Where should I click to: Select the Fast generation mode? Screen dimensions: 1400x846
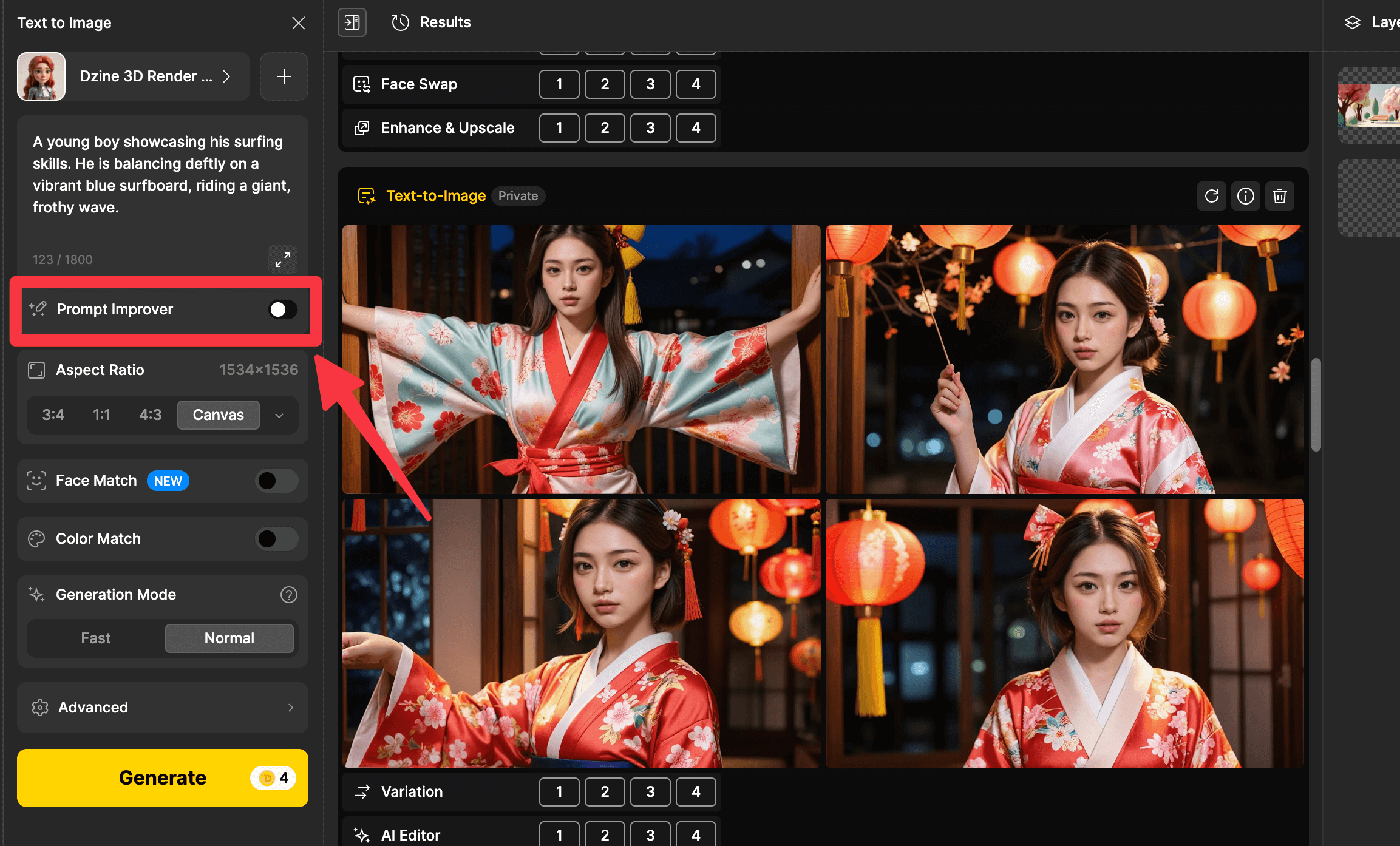pyautogui.click(x=96, y=638)
